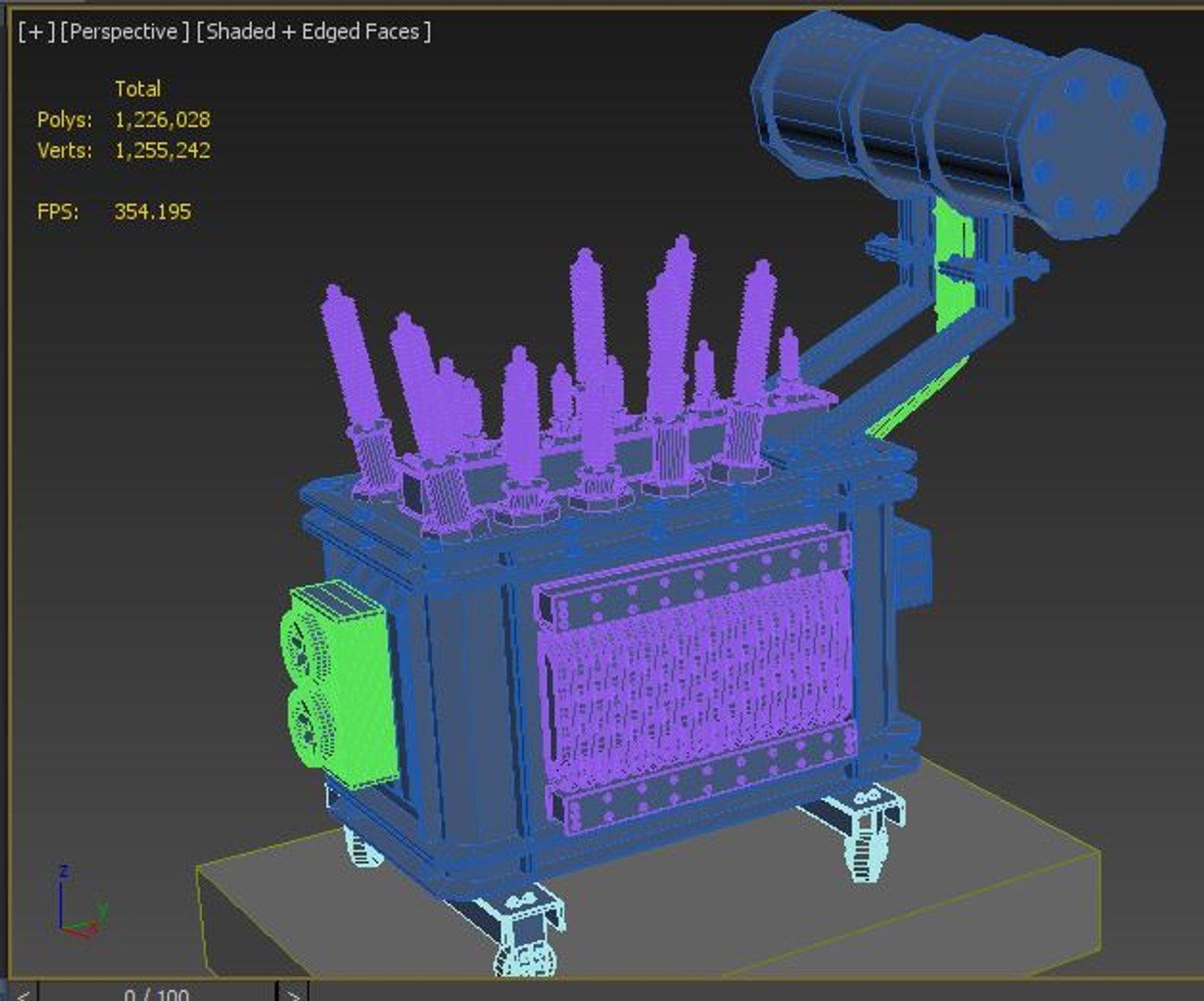Click the Total statistics header
The image size is (1204, 1001).
(x=137, y=89)
